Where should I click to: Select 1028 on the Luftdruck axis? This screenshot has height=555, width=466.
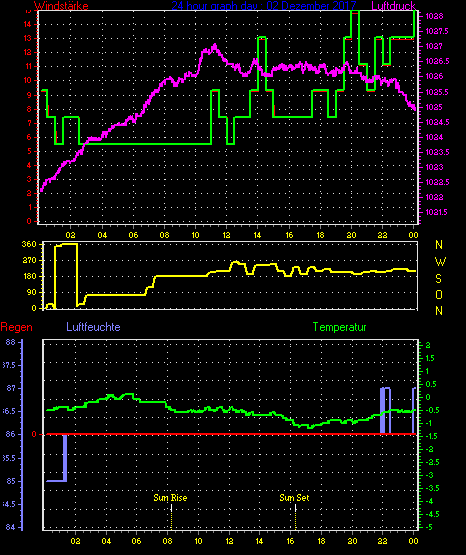click(434, 16)
